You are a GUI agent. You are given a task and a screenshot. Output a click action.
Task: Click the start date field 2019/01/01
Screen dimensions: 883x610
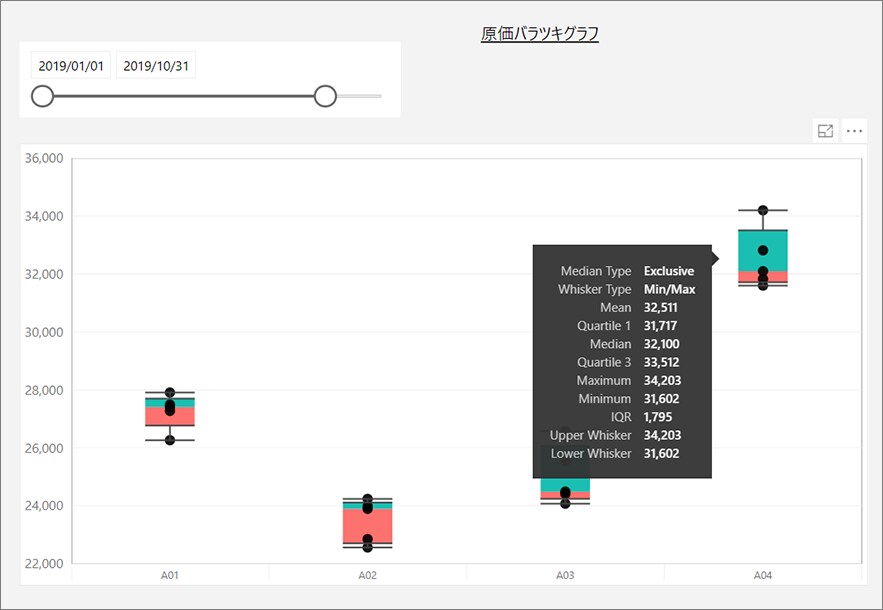coord(71,66)
